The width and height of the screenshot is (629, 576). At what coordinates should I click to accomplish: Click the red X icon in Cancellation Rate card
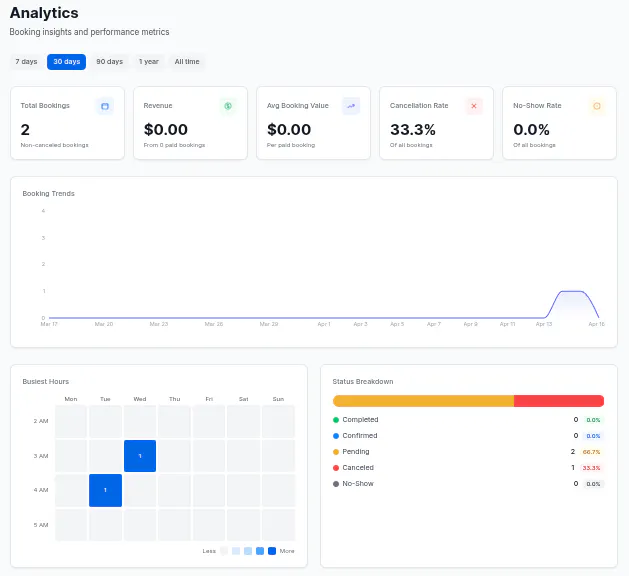pos(474,106)
